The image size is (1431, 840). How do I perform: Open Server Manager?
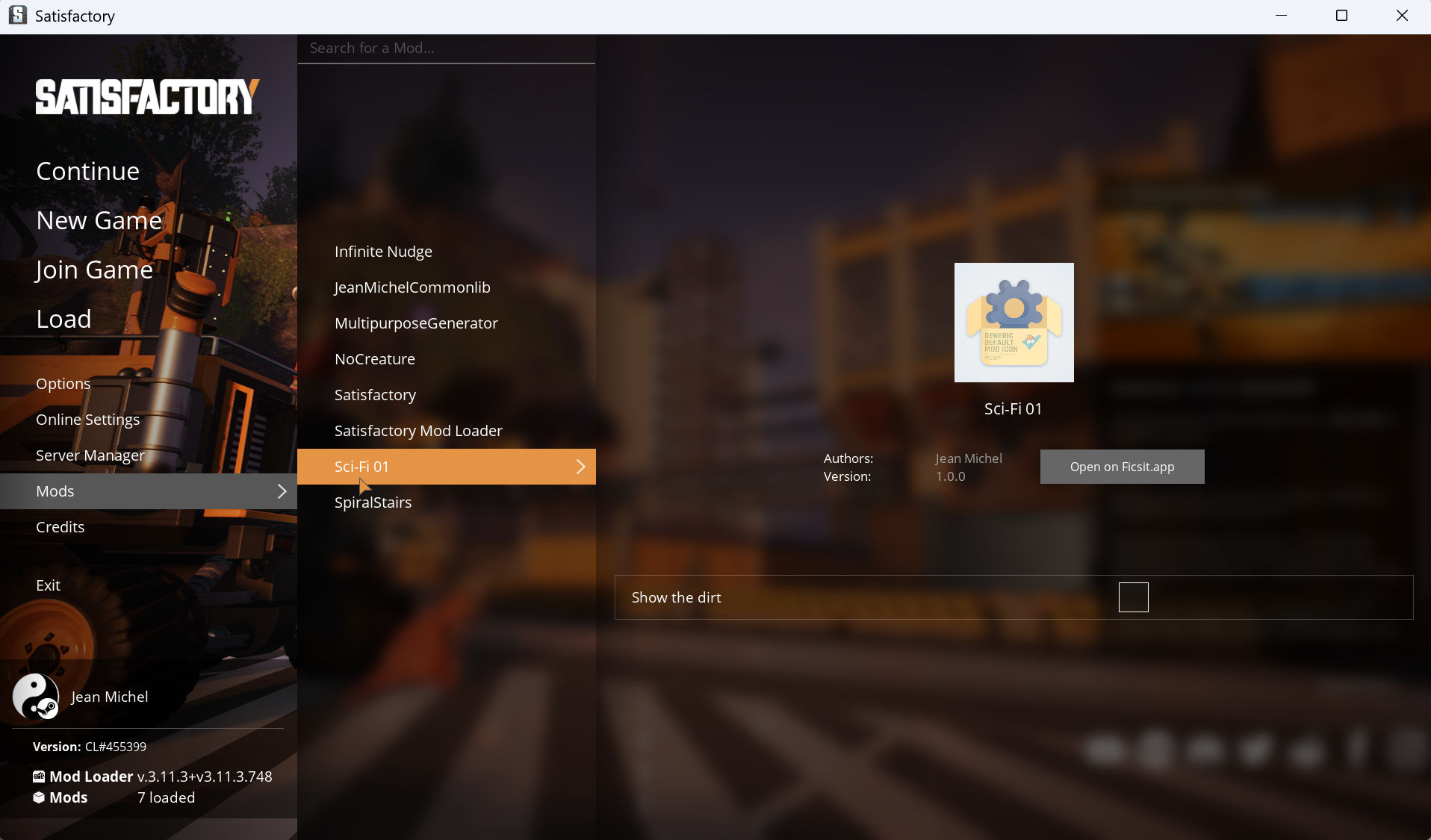90,455
